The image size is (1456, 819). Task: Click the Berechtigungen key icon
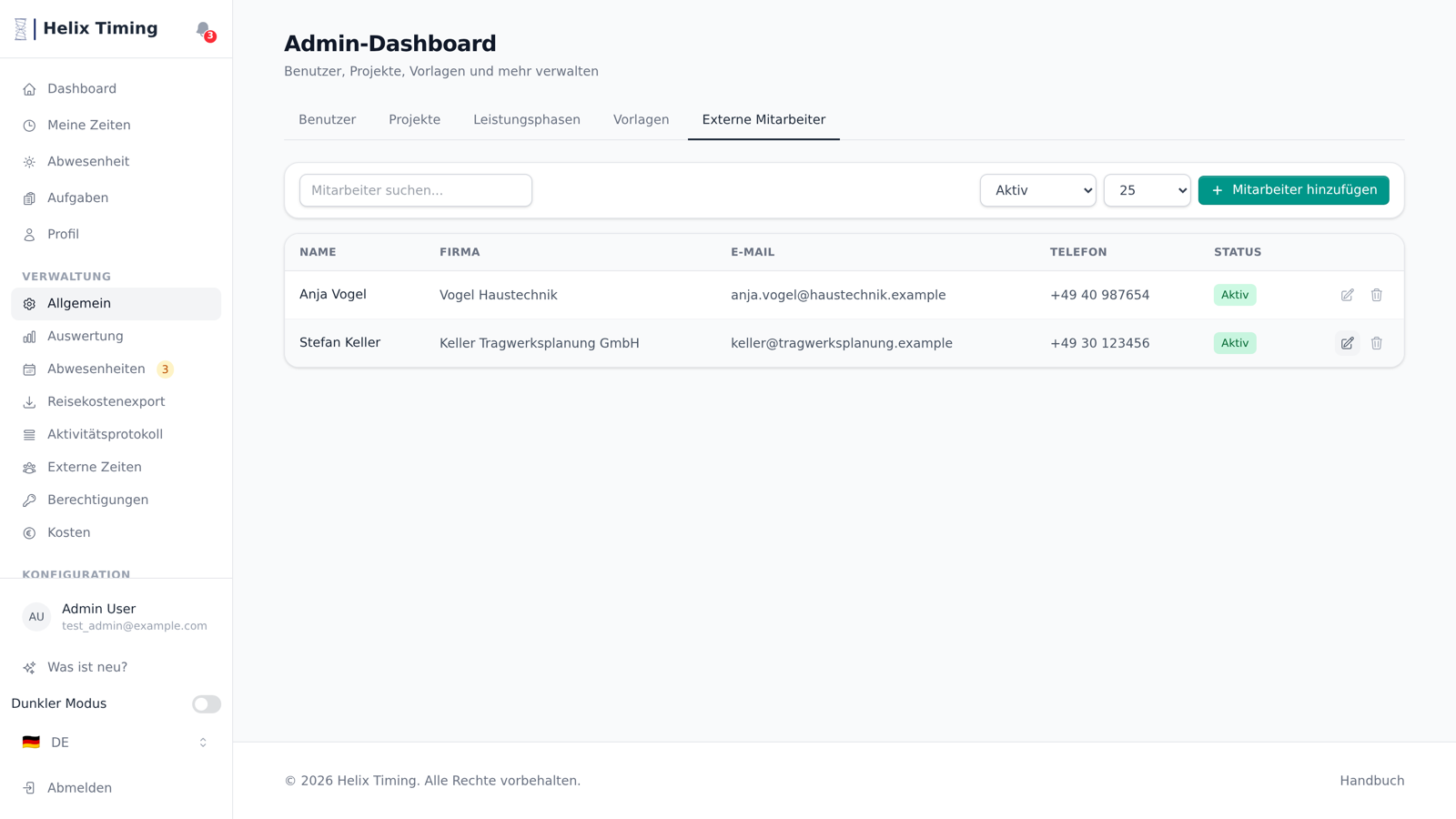coord(29,500)
